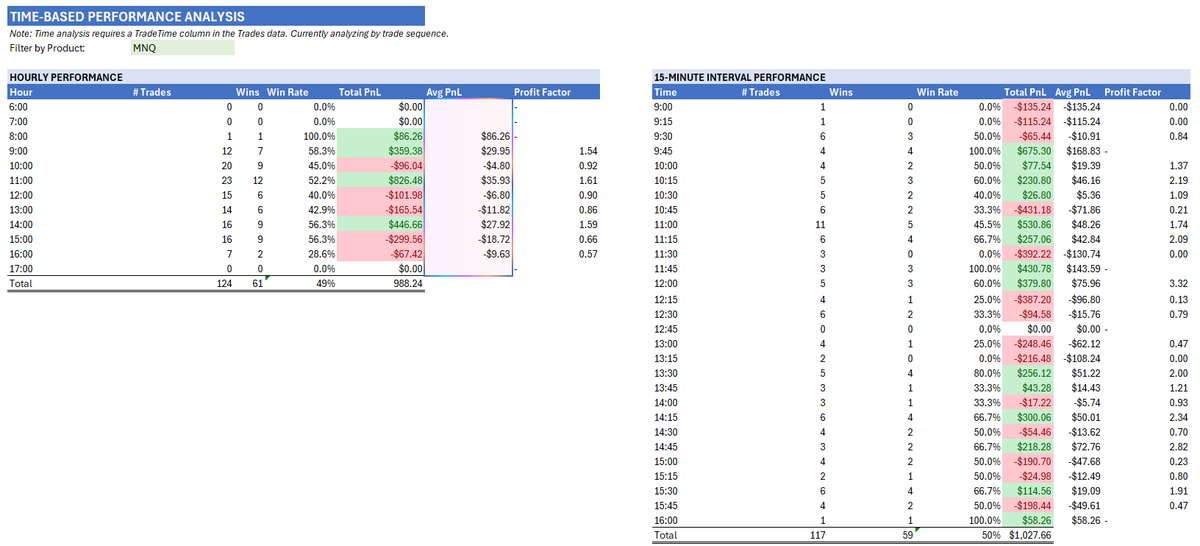
Task: Select the 15-MINUTE INTERVAL PERFORMANCE header
Action: (x=920, y=77)
